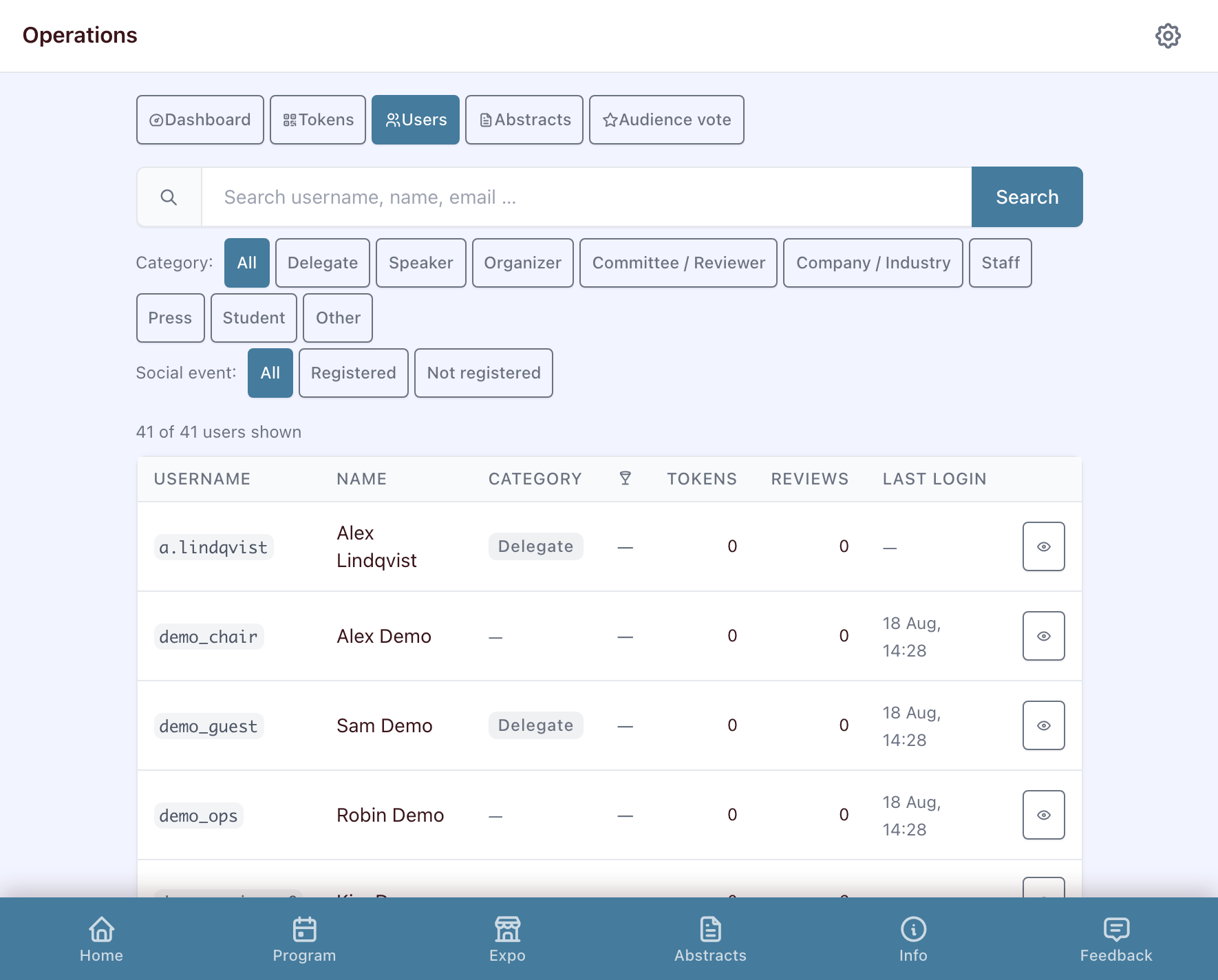Viewport: 1218px width, 980px height.
Task: Filter category by Other
Action: click(x=338, y=318)
